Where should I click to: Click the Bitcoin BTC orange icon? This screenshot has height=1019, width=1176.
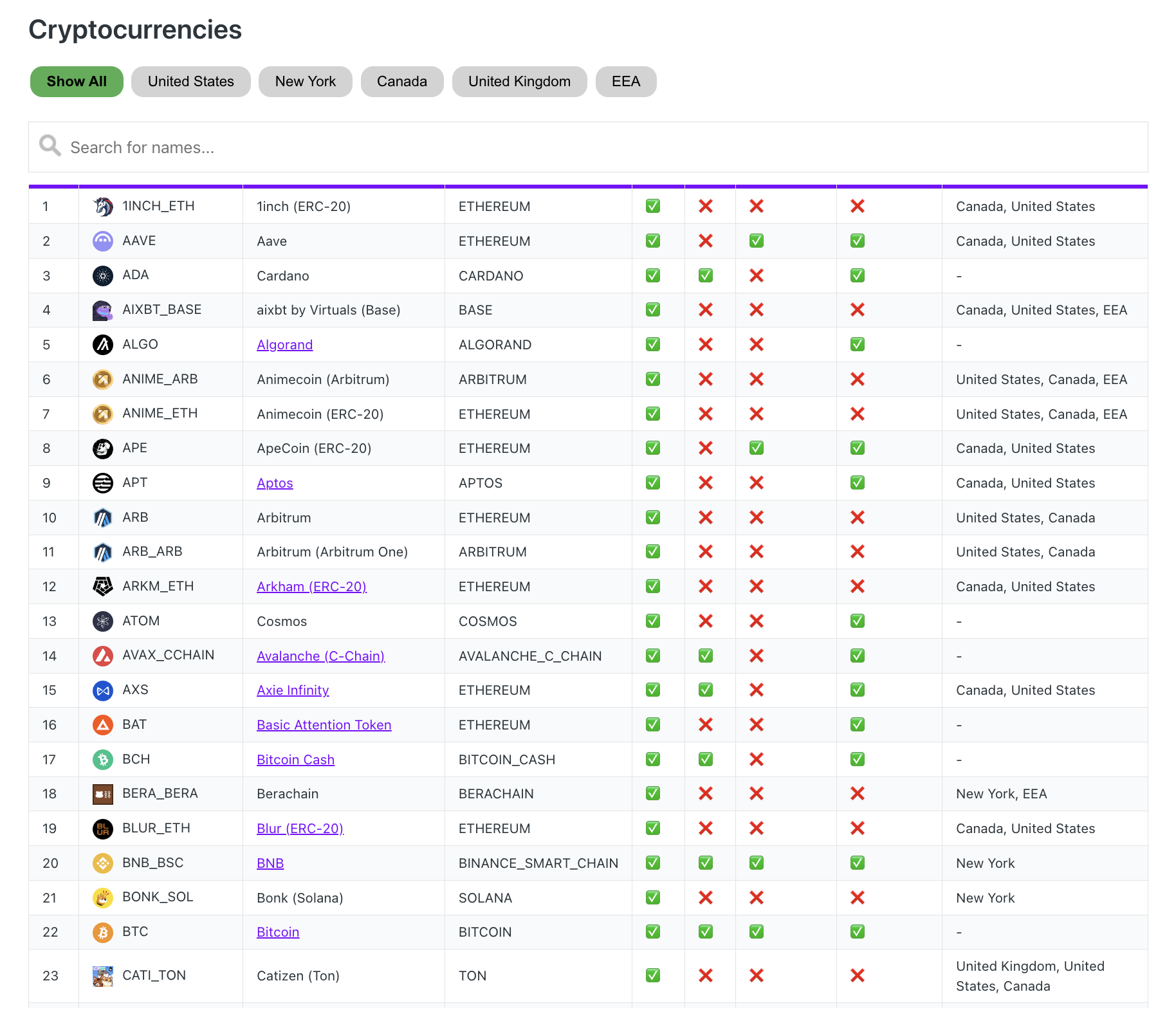[103, 932]
